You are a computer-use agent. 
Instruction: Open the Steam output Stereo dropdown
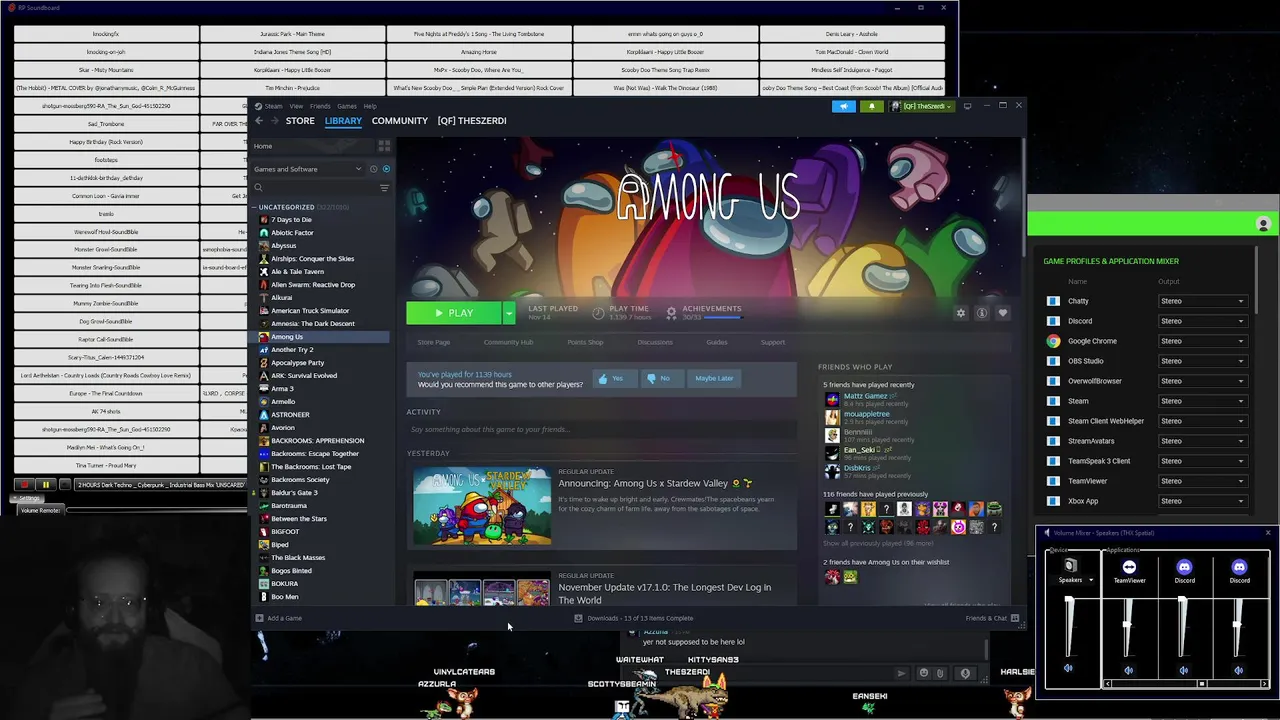(x=1203, y=401)
